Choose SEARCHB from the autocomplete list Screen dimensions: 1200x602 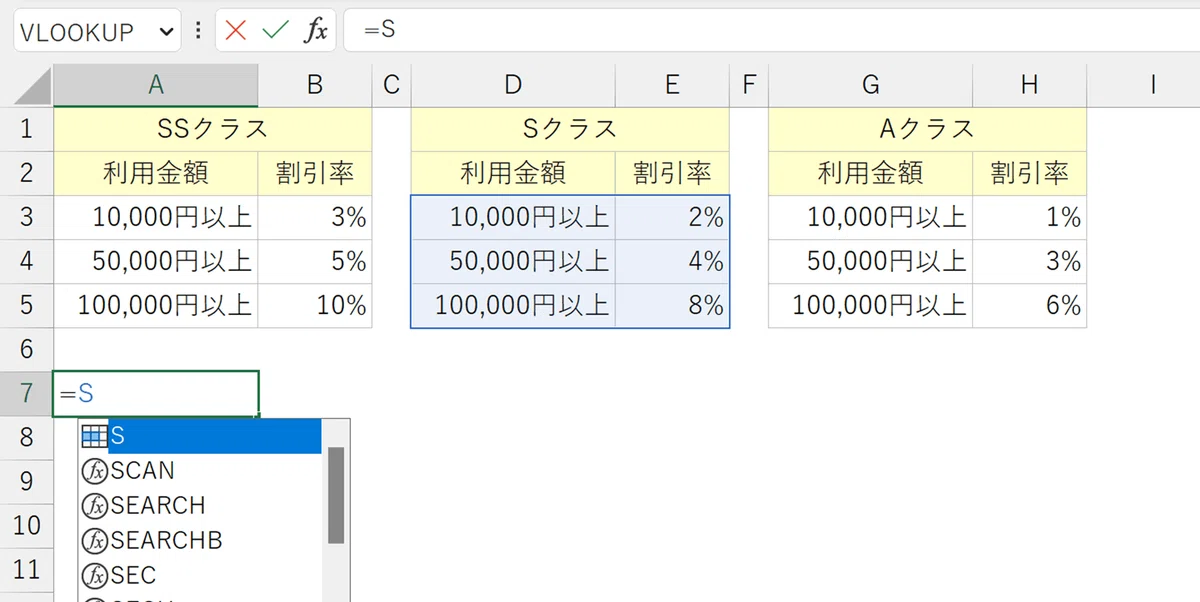pos(201,540)
